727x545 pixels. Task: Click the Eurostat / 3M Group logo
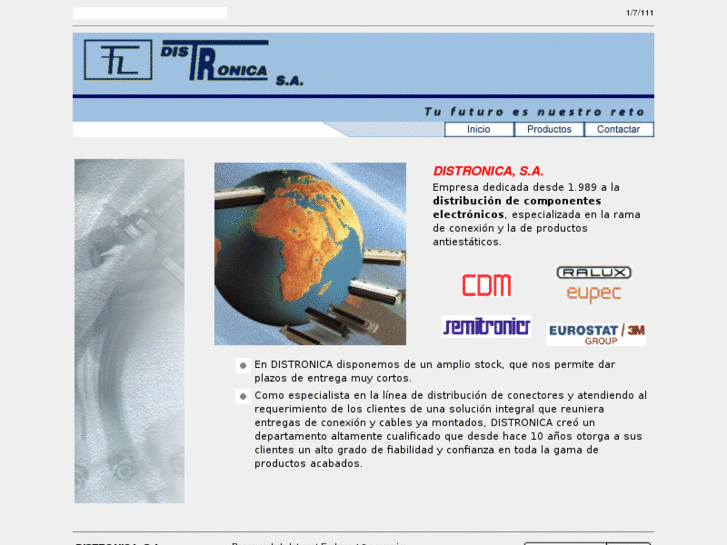596,334
